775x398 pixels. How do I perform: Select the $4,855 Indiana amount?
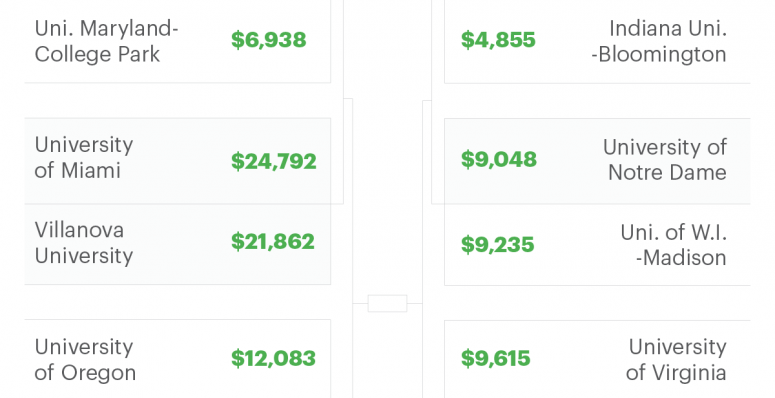tap(498, 40)
